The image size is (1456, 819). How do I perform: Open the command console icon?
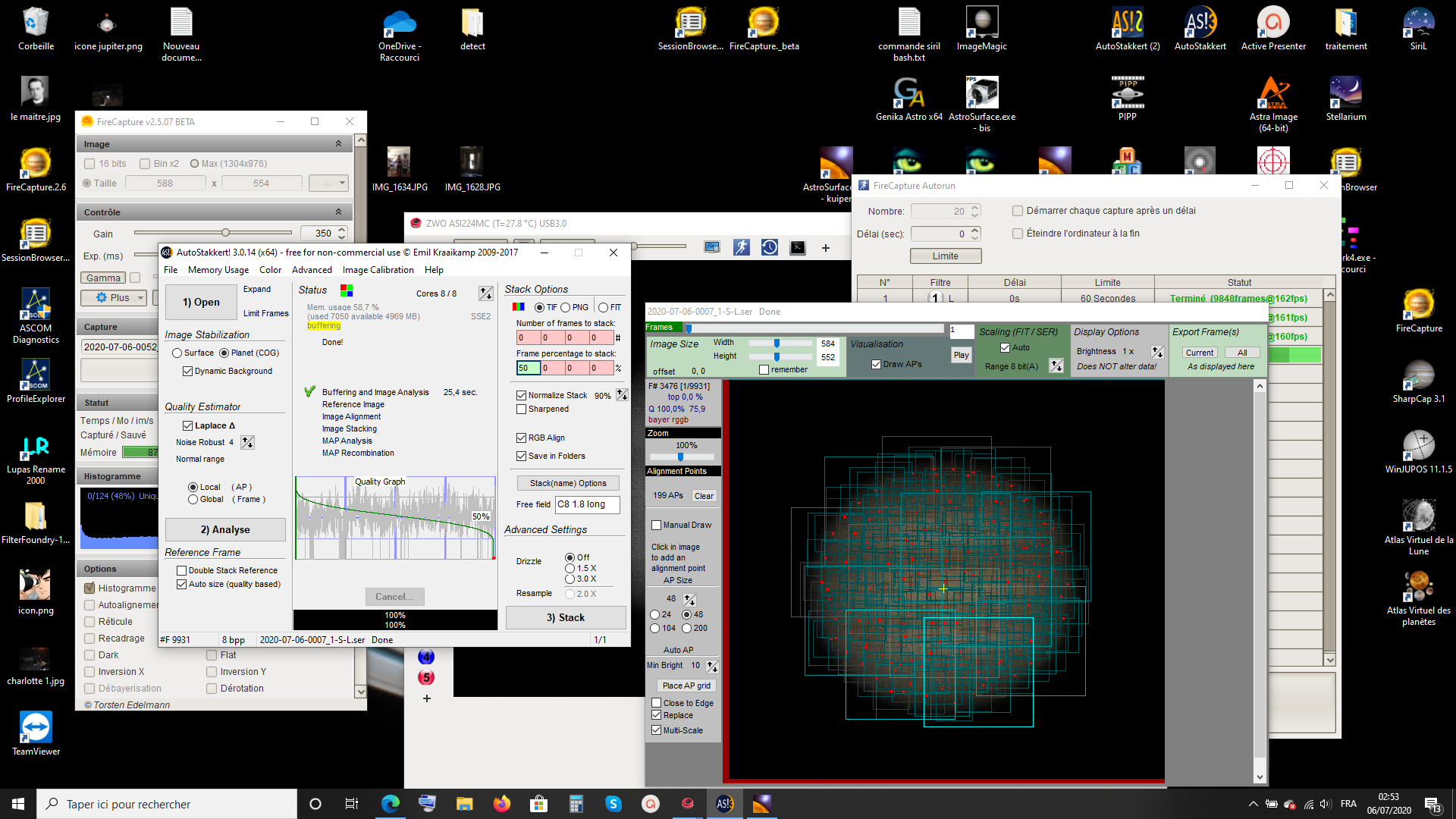[x=797, y=247]
